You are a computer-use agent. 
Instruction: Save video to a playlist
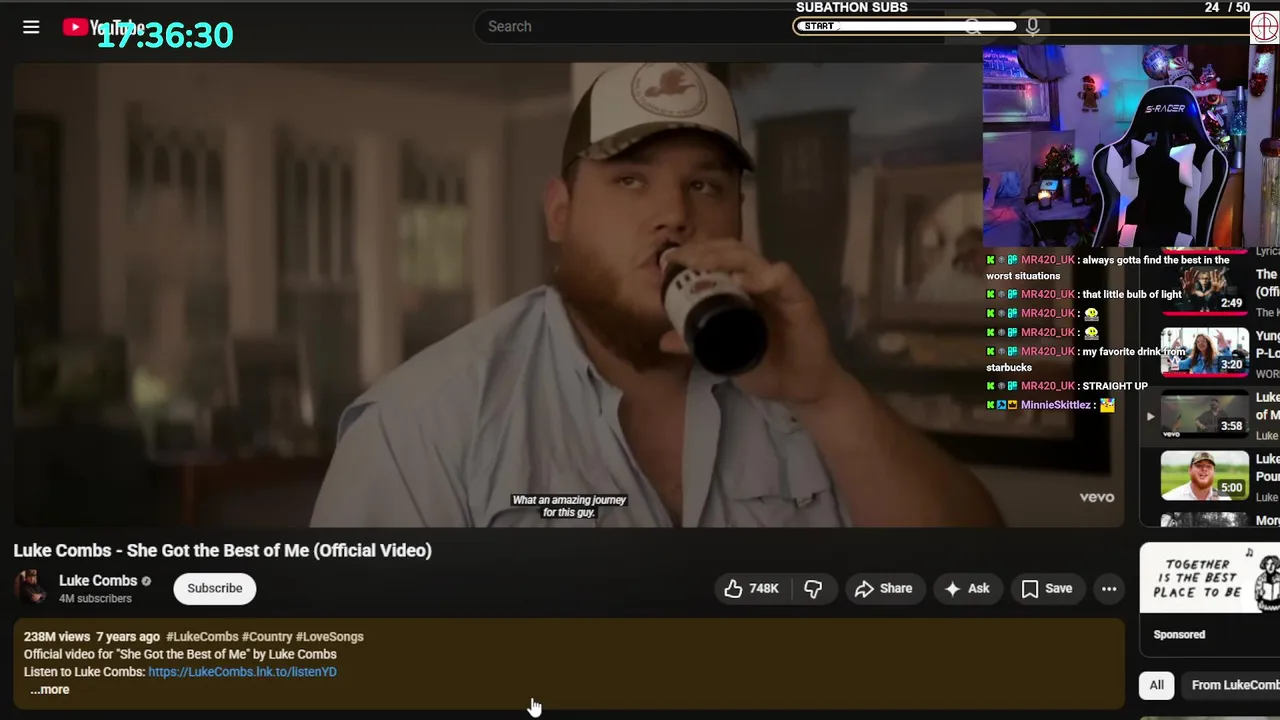(1047, 588)
